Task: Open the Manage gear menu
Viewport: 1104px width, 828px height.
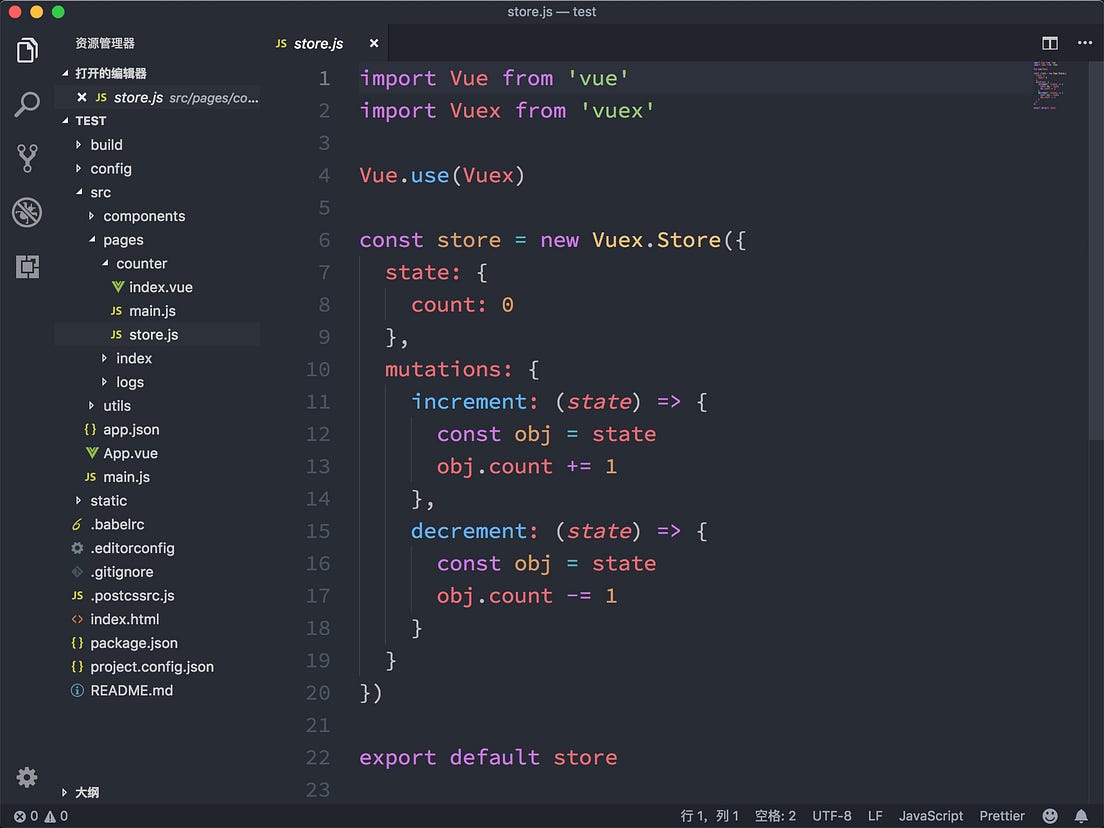Action: pos(26,777)
